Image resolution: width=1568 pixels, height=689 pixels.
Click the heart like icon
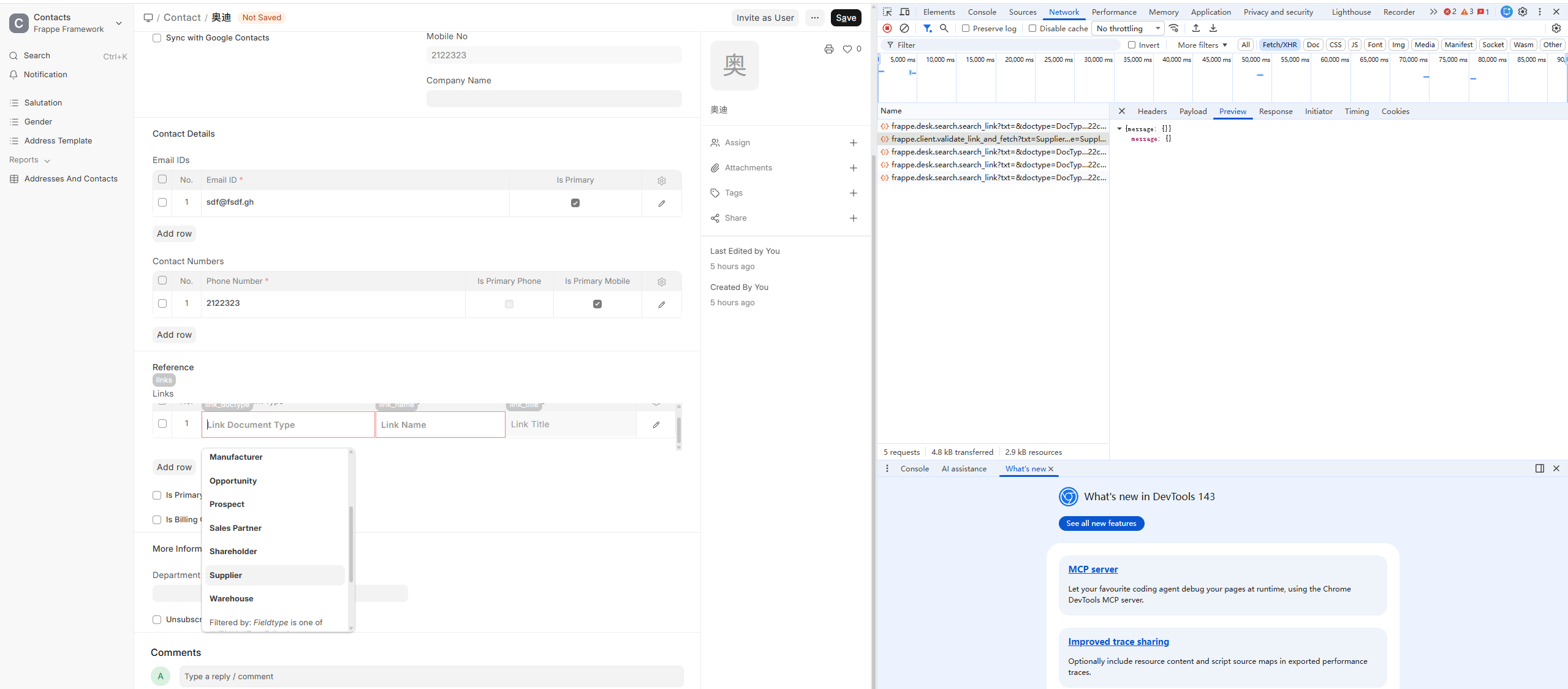(x=847, y=49)
